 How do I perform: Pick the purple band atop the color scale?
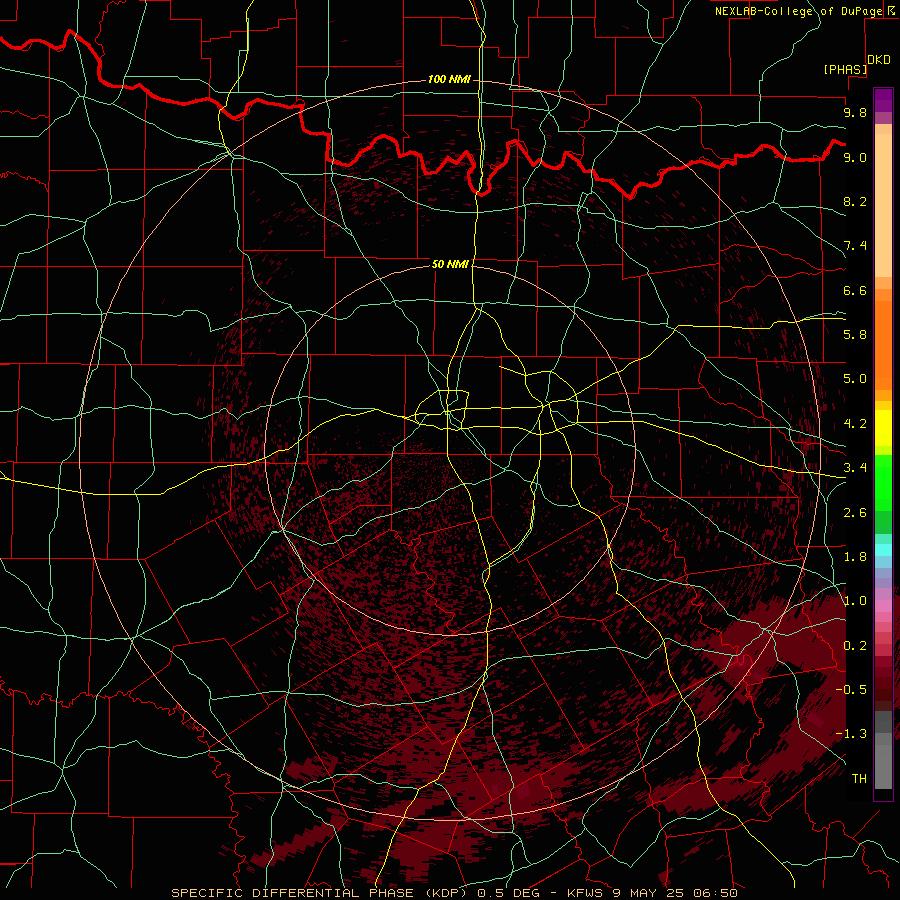point(883,100)
